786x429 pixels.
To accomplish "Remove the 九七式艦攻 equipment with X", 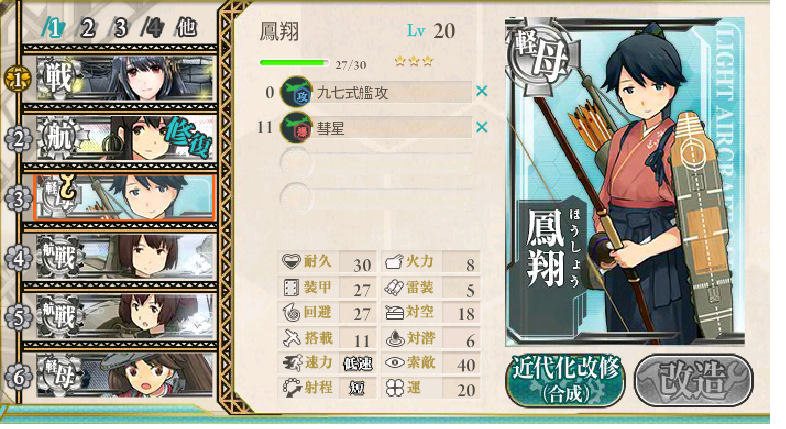I will [481, 91].
